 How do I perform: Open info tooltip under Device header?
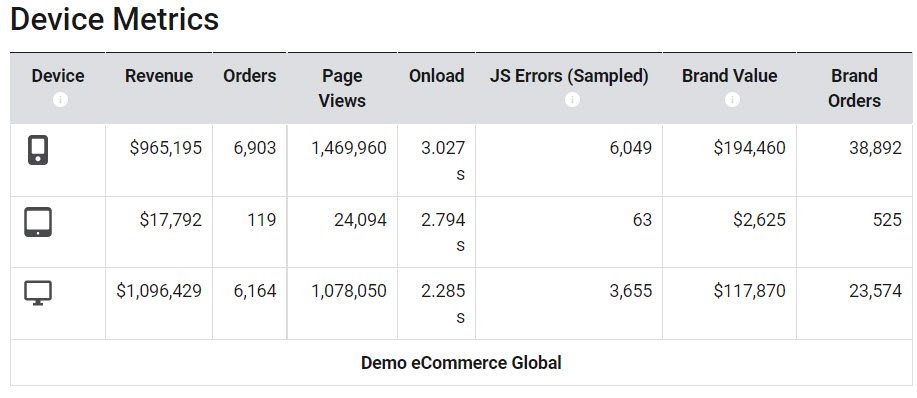[x=60, y=100]
